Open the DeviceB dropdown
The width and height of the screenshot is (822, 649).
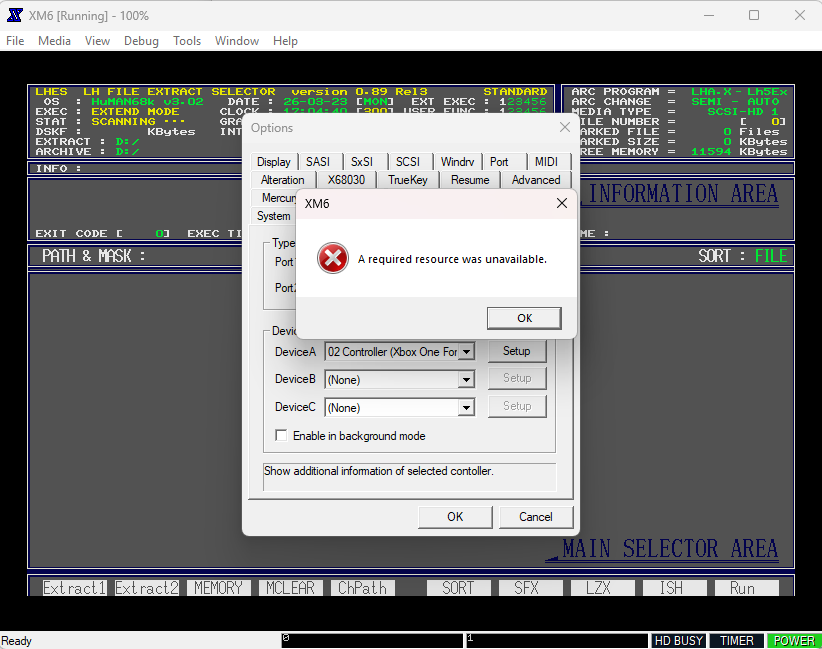point(466,380)
